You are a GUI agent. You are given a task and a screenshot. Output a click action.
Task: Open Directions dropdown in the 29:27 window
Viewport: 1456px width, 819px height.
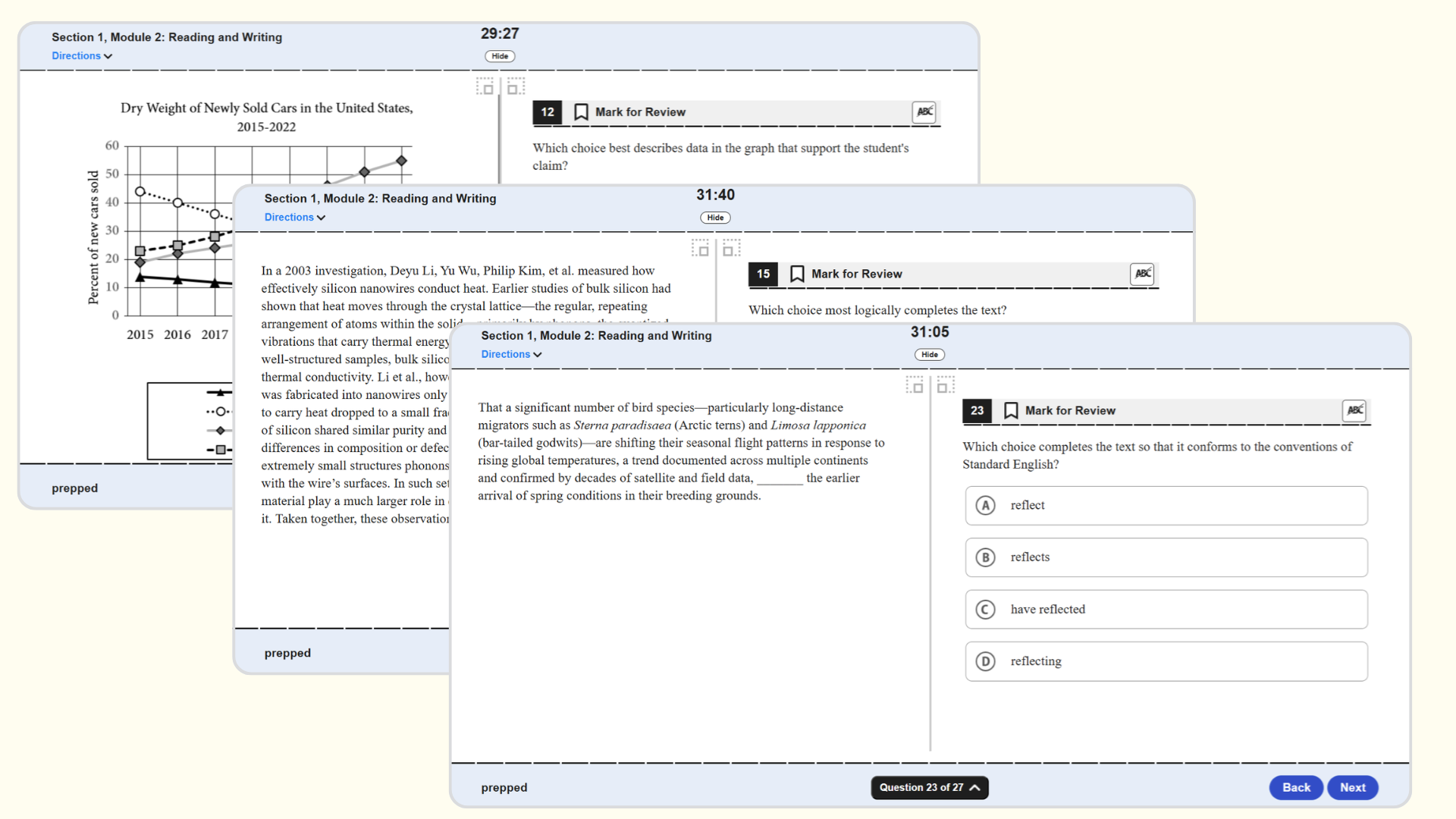[x=81, y=56]
